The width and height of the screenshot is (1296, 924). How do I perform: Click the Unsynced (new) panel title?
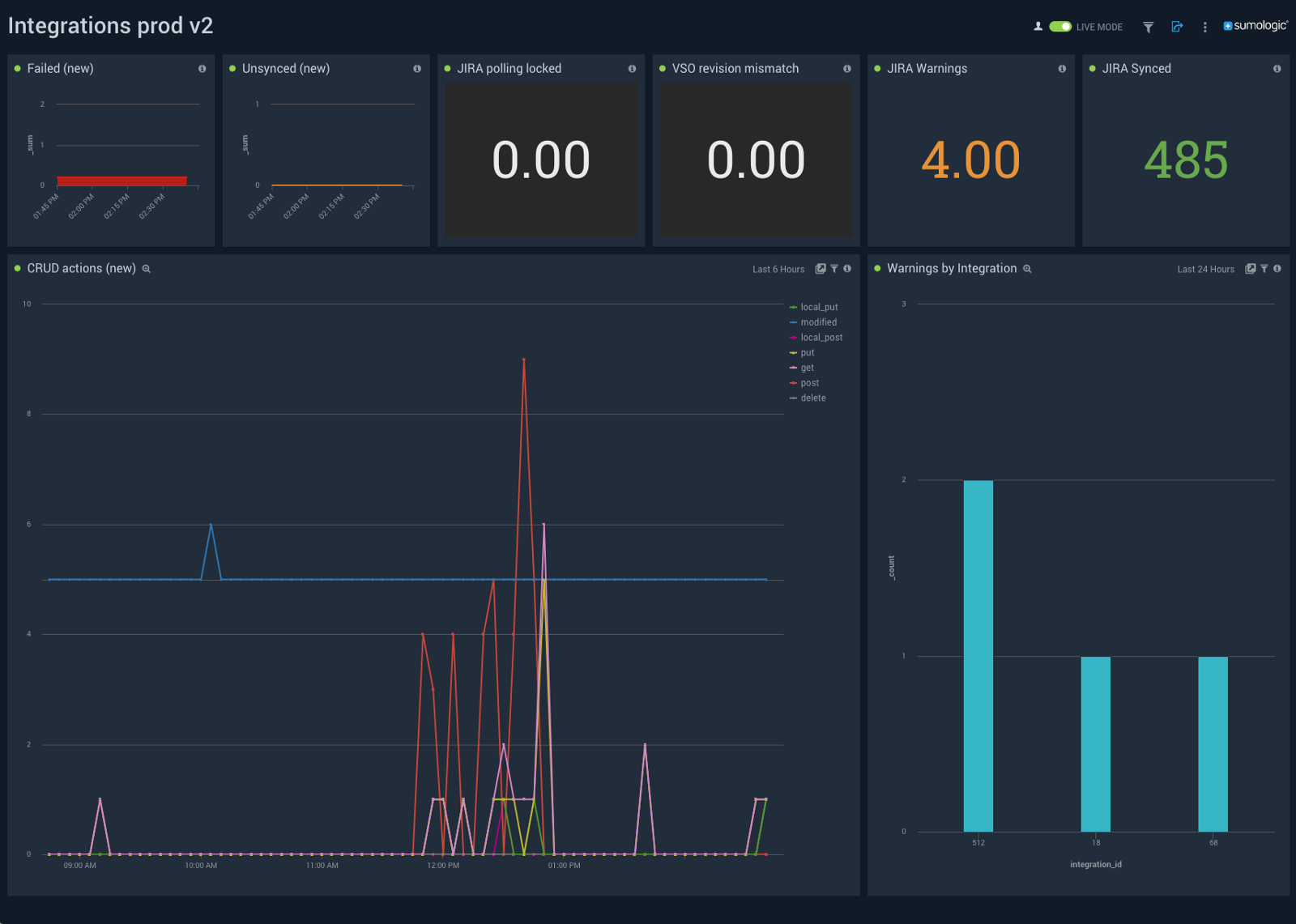[286, 69]
